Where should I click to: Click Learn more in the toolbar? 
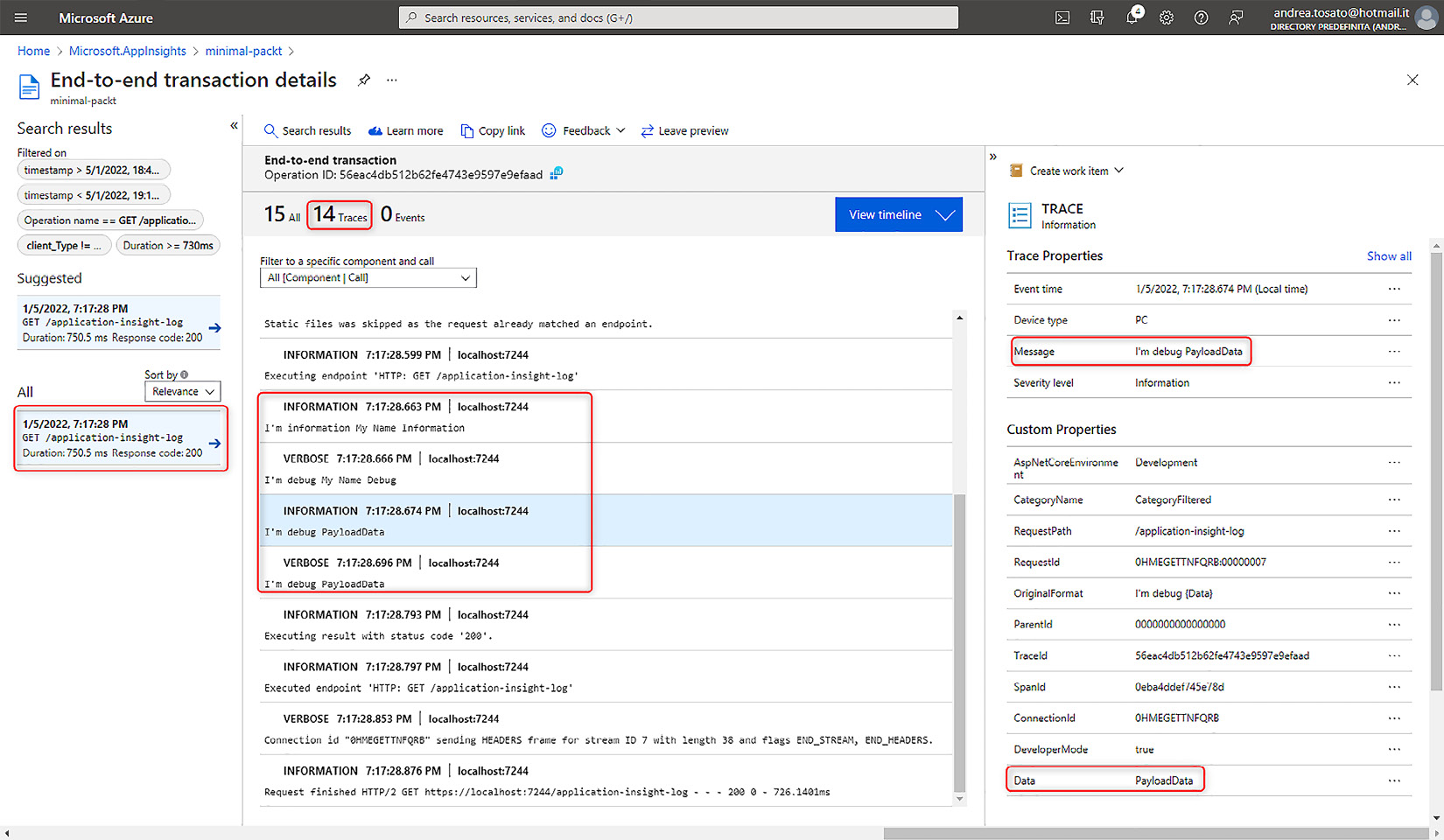click(x=405, y=130)
